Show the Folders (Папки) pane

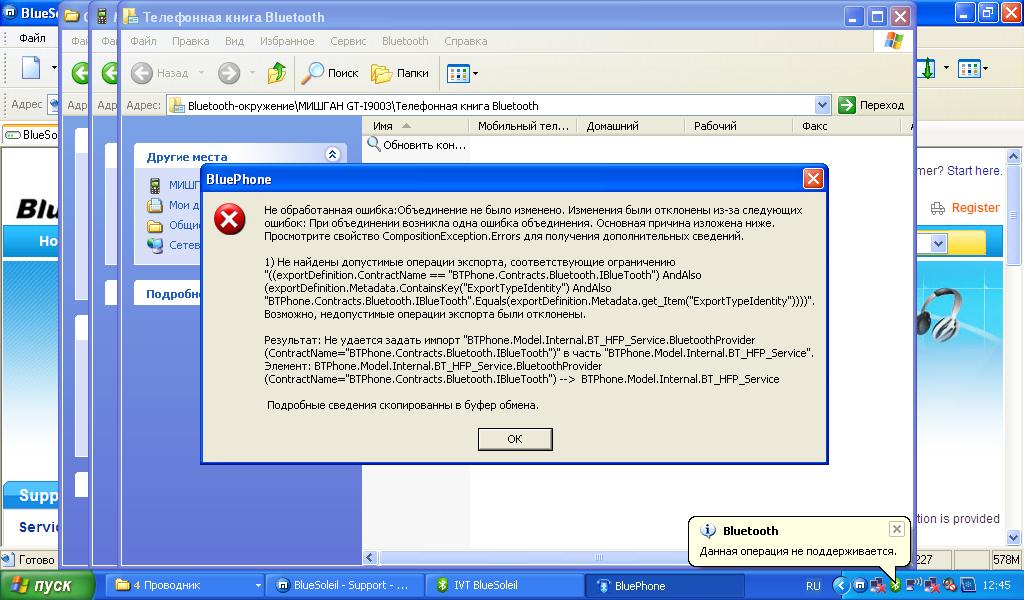click(x=400, y=73)
